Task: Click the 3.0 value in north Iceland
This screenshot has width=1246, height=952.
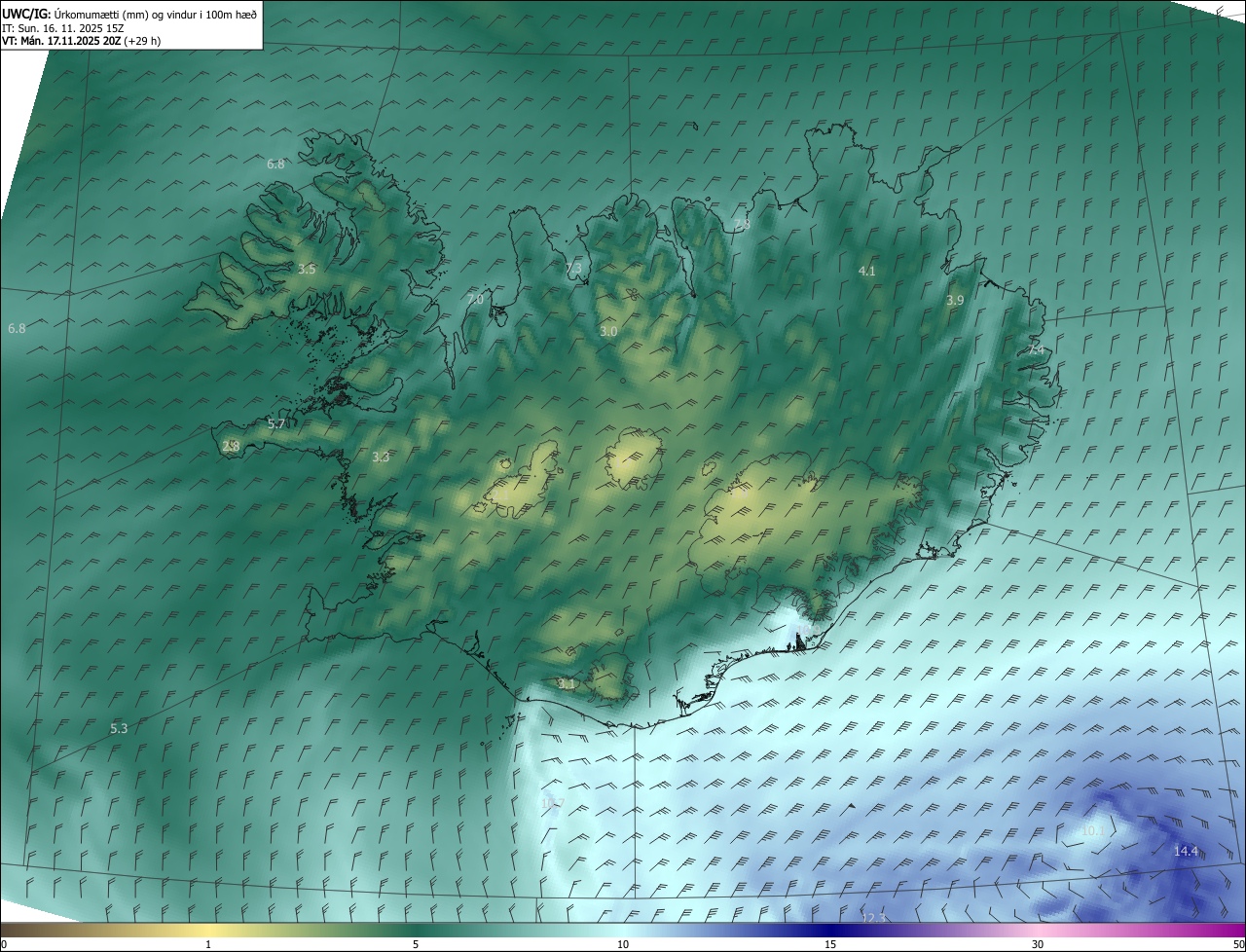Action: tap(608, 331)
